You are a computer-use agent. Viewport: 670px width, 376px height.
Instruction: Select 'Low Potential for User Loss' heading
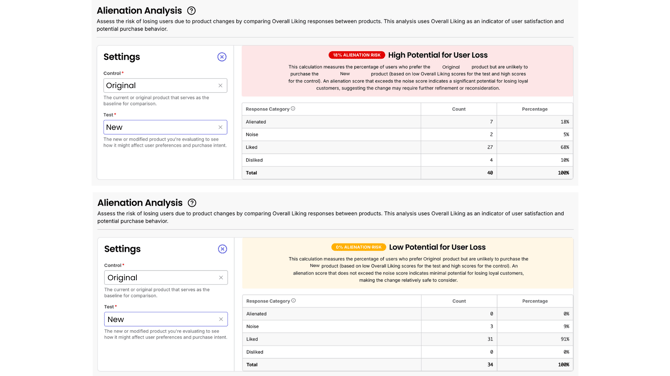(437, 247)
